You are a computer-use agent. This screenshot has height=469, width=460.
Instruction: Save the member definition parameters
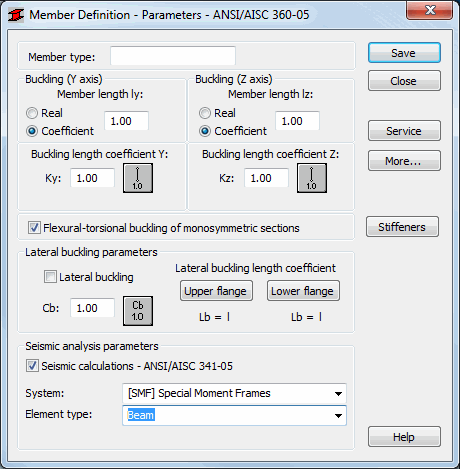click(404, 53)
